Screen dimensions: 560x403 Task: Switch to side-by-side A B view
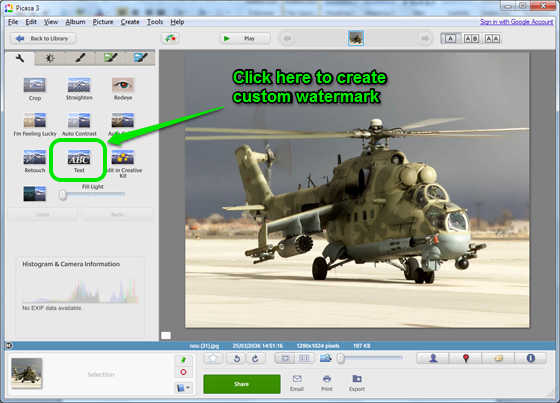[x=471, y=39]
